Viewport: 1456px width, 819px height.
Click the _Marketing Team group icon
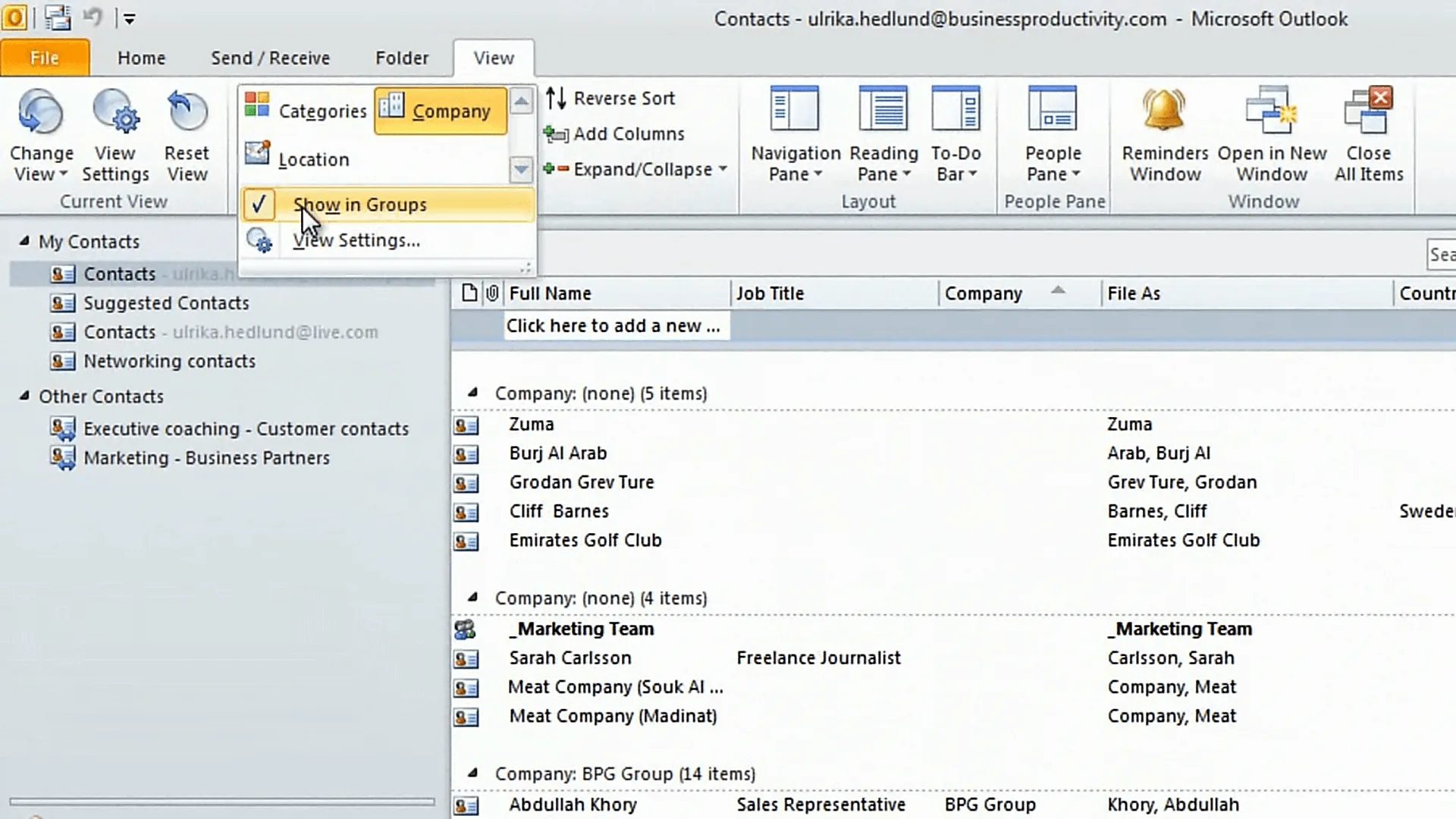tap(465, 629)
